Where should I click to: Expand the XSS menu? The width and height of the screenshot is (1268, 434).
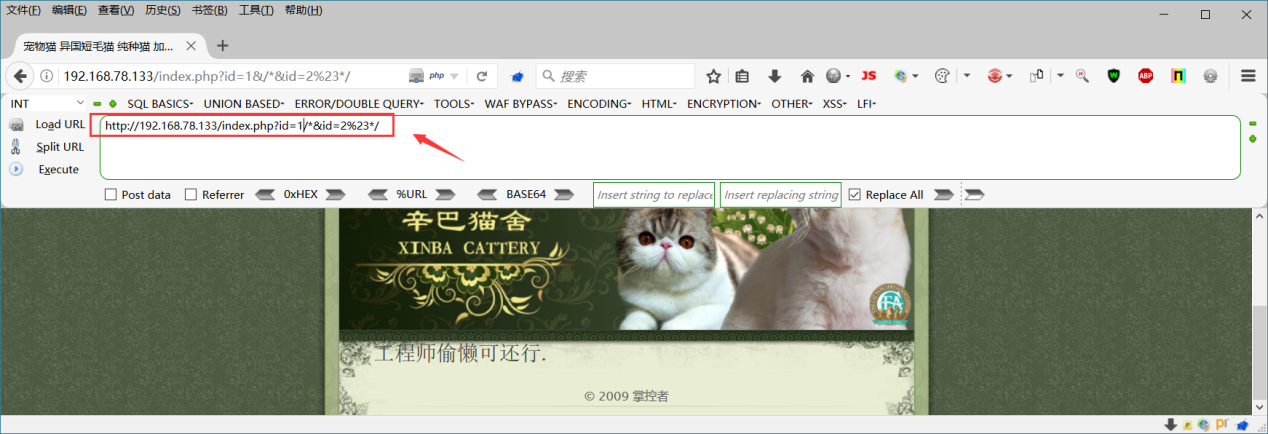(836, 103)
